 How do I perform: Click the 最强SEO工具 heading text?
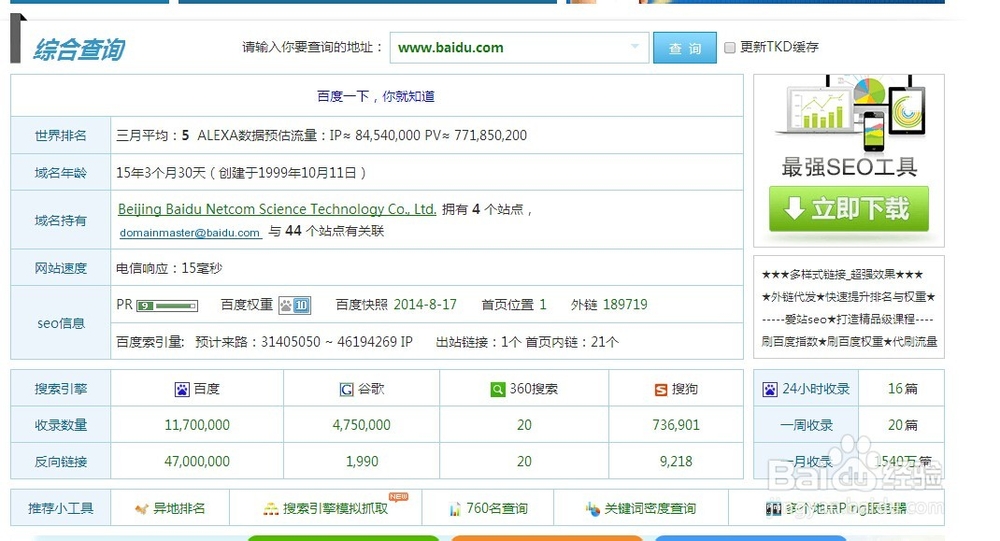(x=849, y=168)
